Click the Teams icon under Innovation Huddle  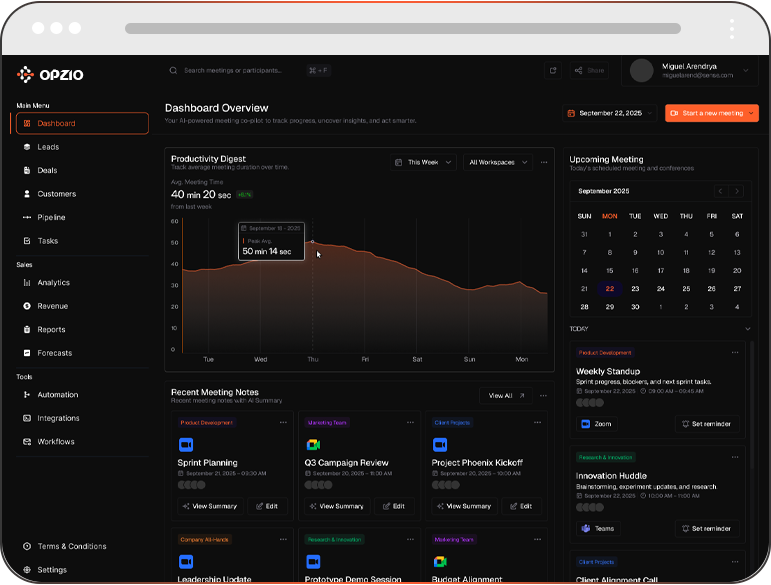click(x=586, y=528)
